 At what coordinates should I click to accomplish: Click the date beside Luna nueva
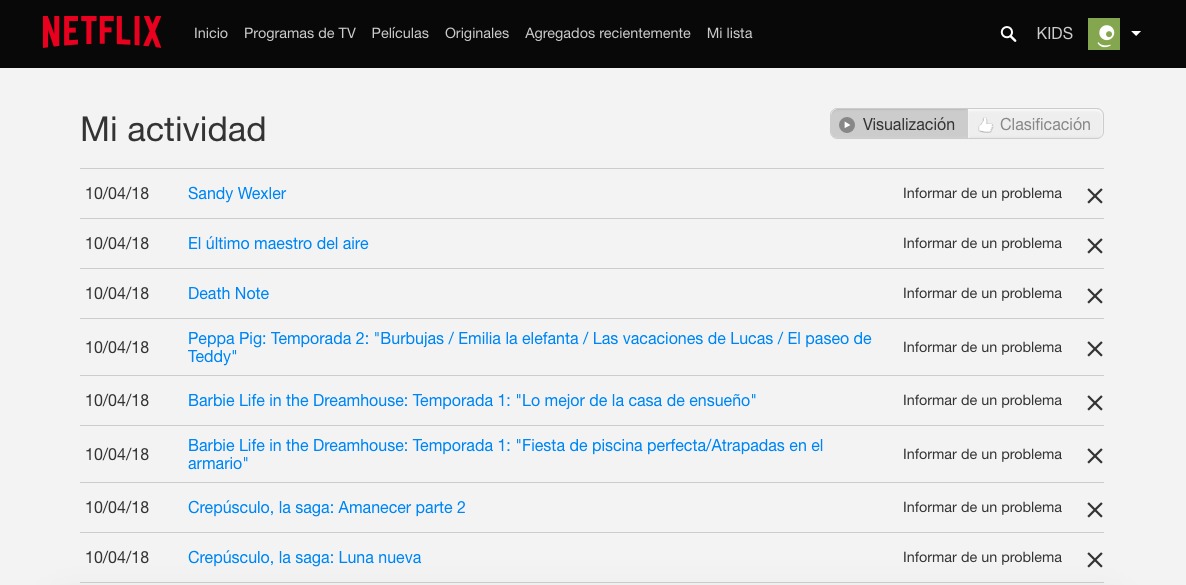117,557
